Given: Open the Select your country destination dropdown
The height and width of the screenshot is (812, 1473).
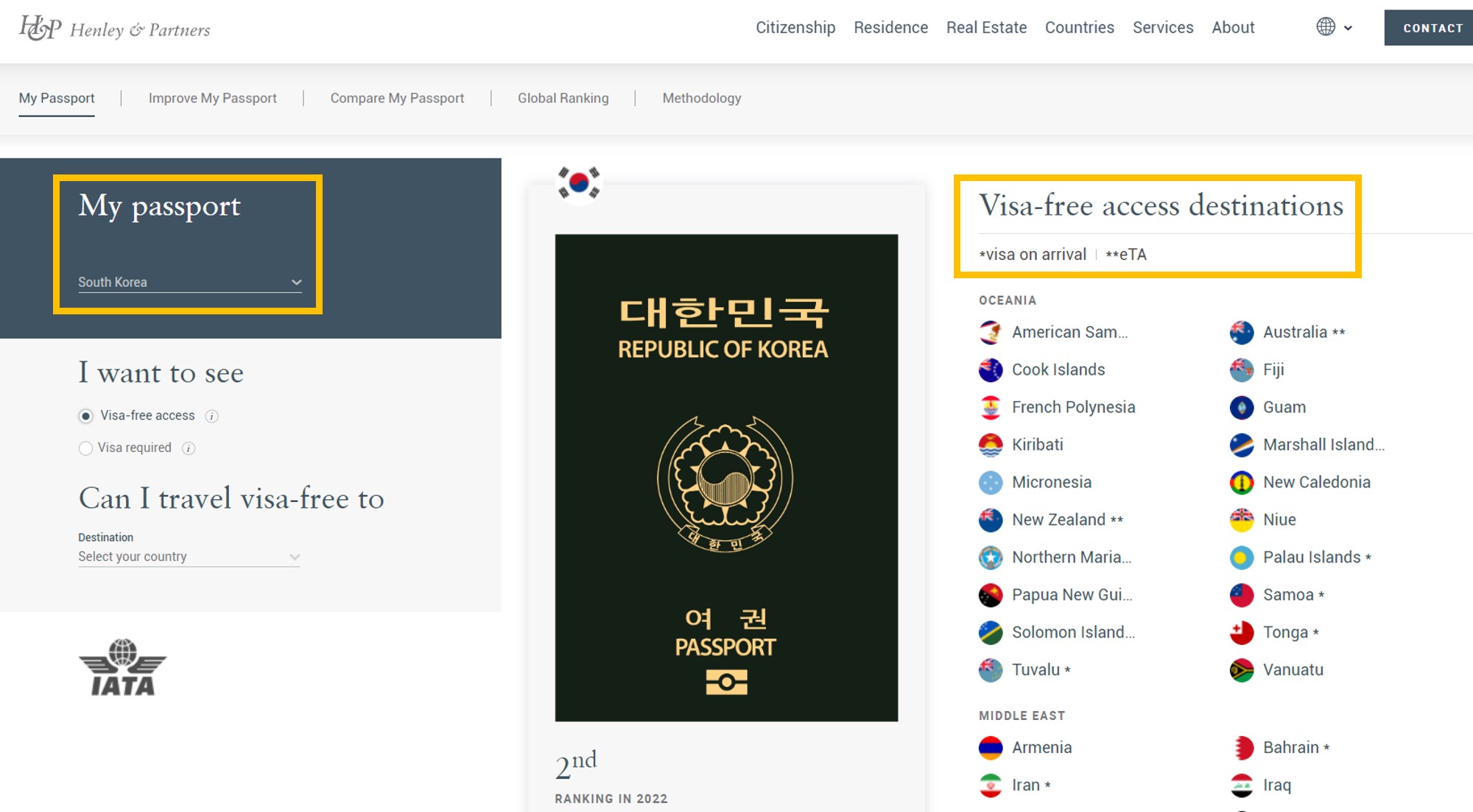Looking at the screenshot, I should click(189, 557).
